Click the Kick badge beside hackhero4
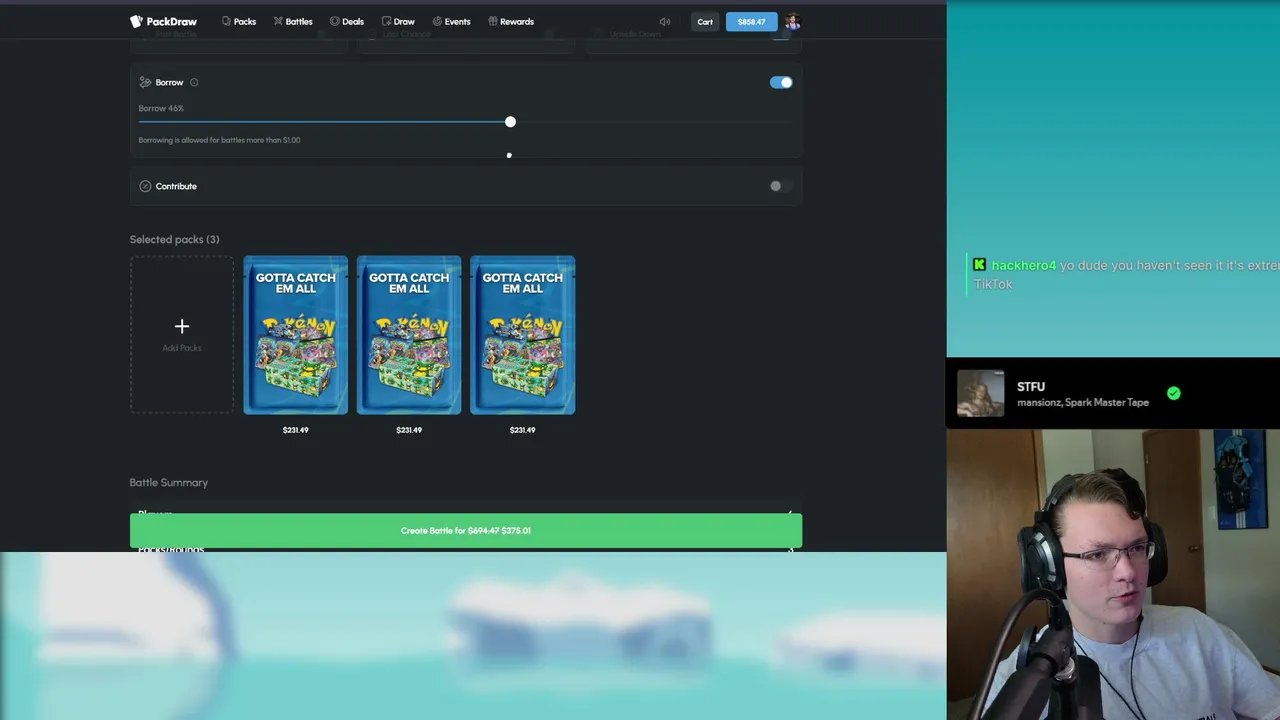Image resolution: width=1280 pixels, height=720 pixels. 980,265
